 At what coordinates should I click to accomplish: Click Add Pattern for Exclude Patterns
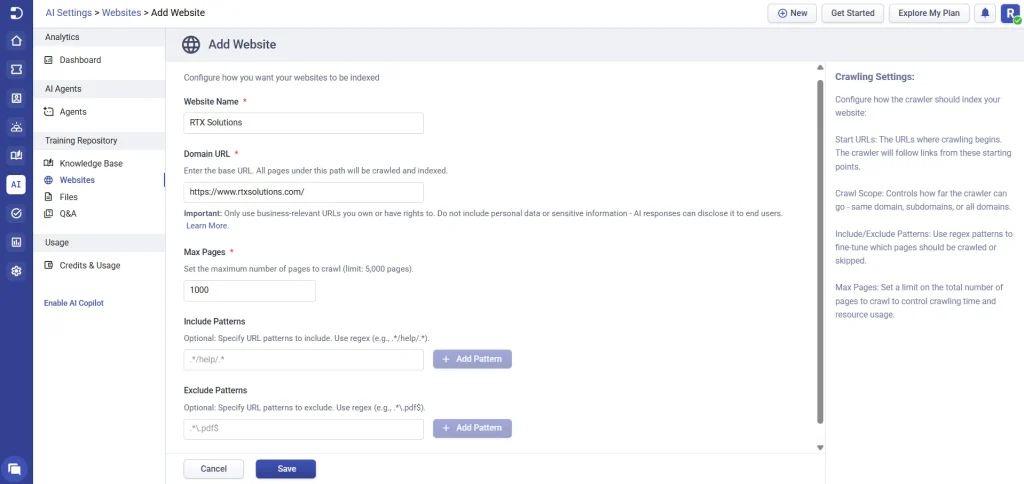click(x=472, y=428)
